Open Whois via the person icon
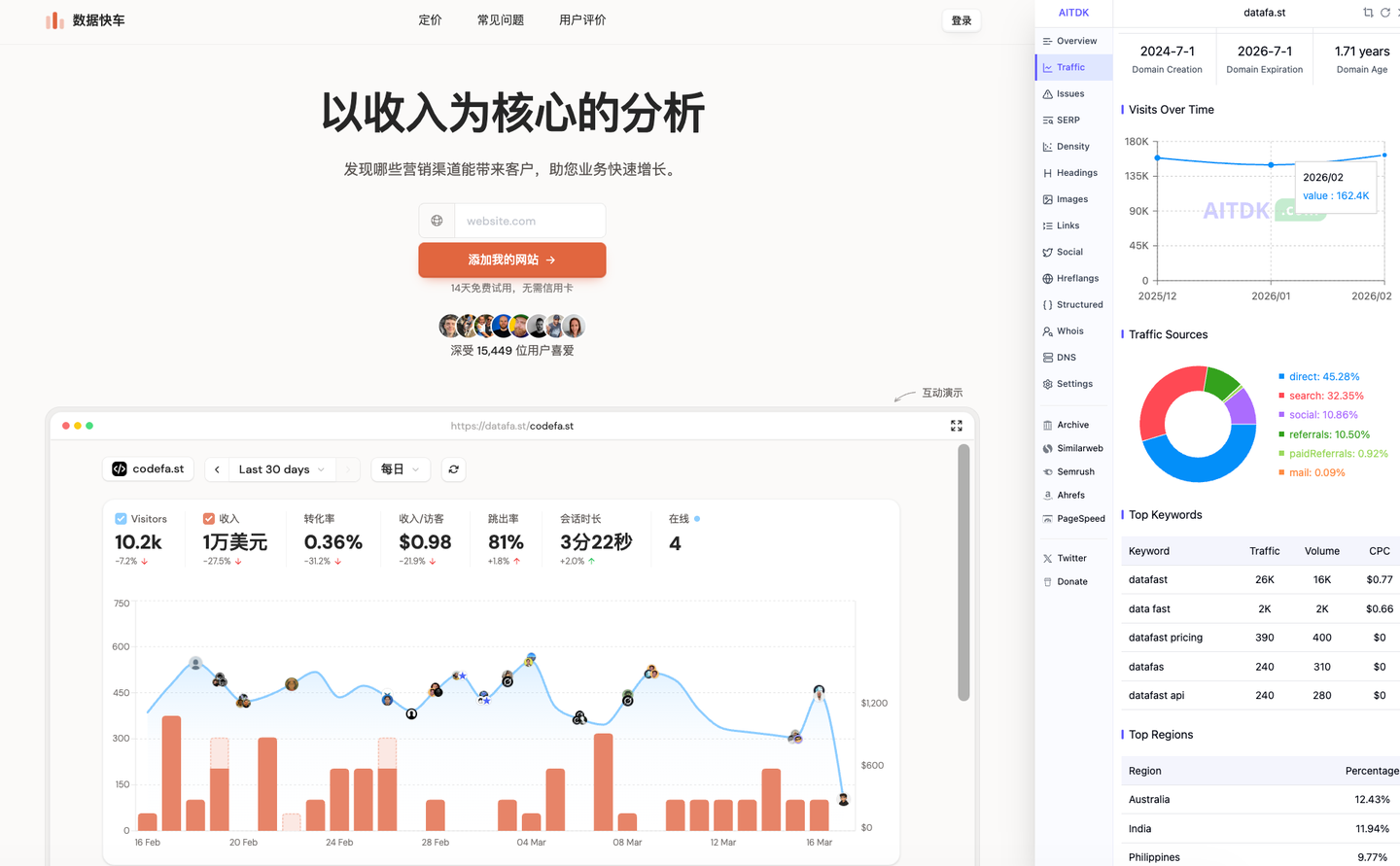Image resolution: width=1400 pixels, height=866 pixels. coord(1047,331)
